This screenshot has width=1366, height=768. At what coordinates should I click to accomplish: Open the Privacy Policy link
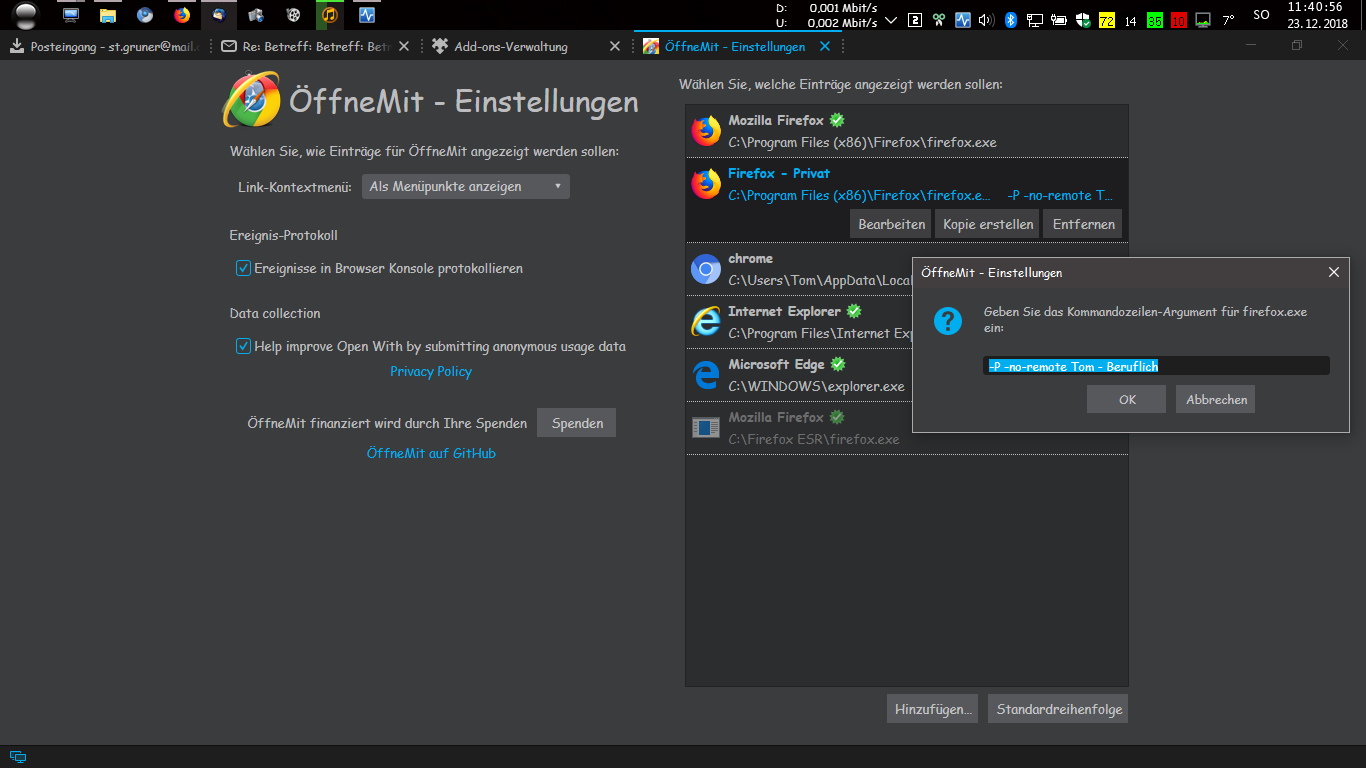(x=431, y=371)
